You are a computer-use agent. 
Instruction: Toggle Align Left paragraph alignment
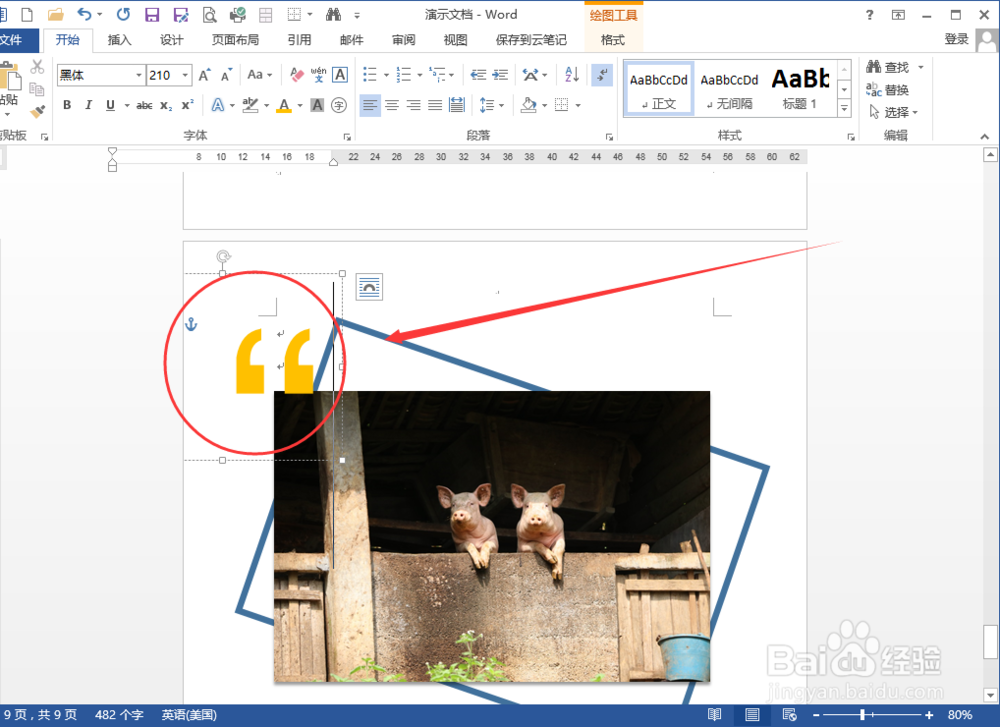370,105
